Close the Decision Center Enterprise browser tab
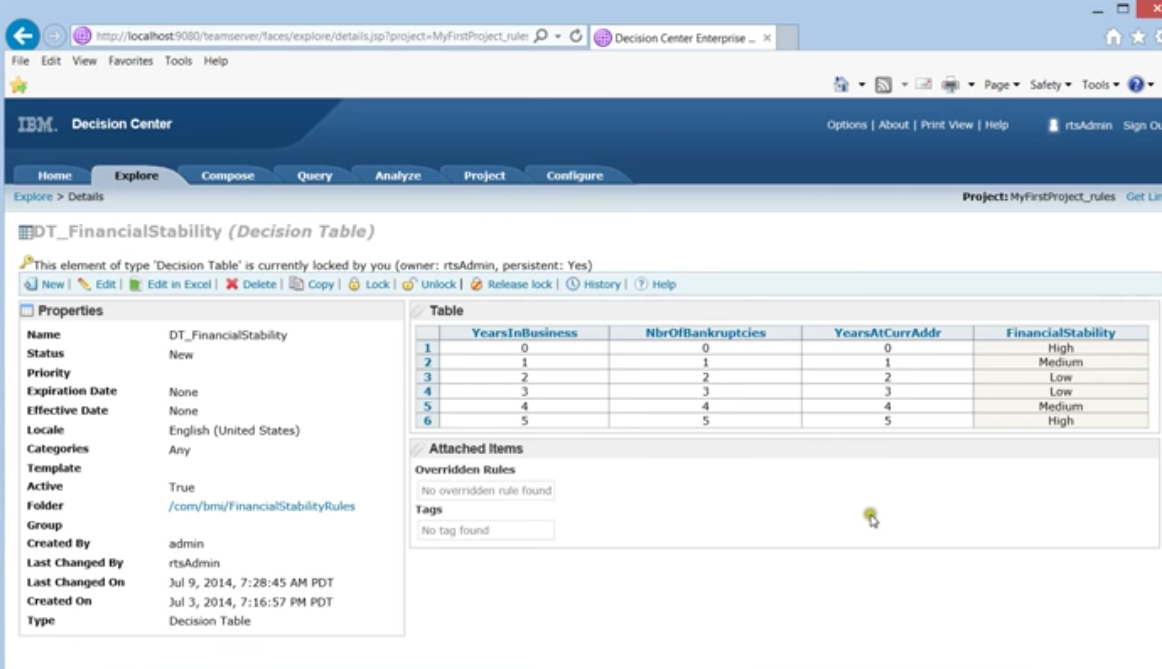The image size is (1162, 669). tap(766, 38)
